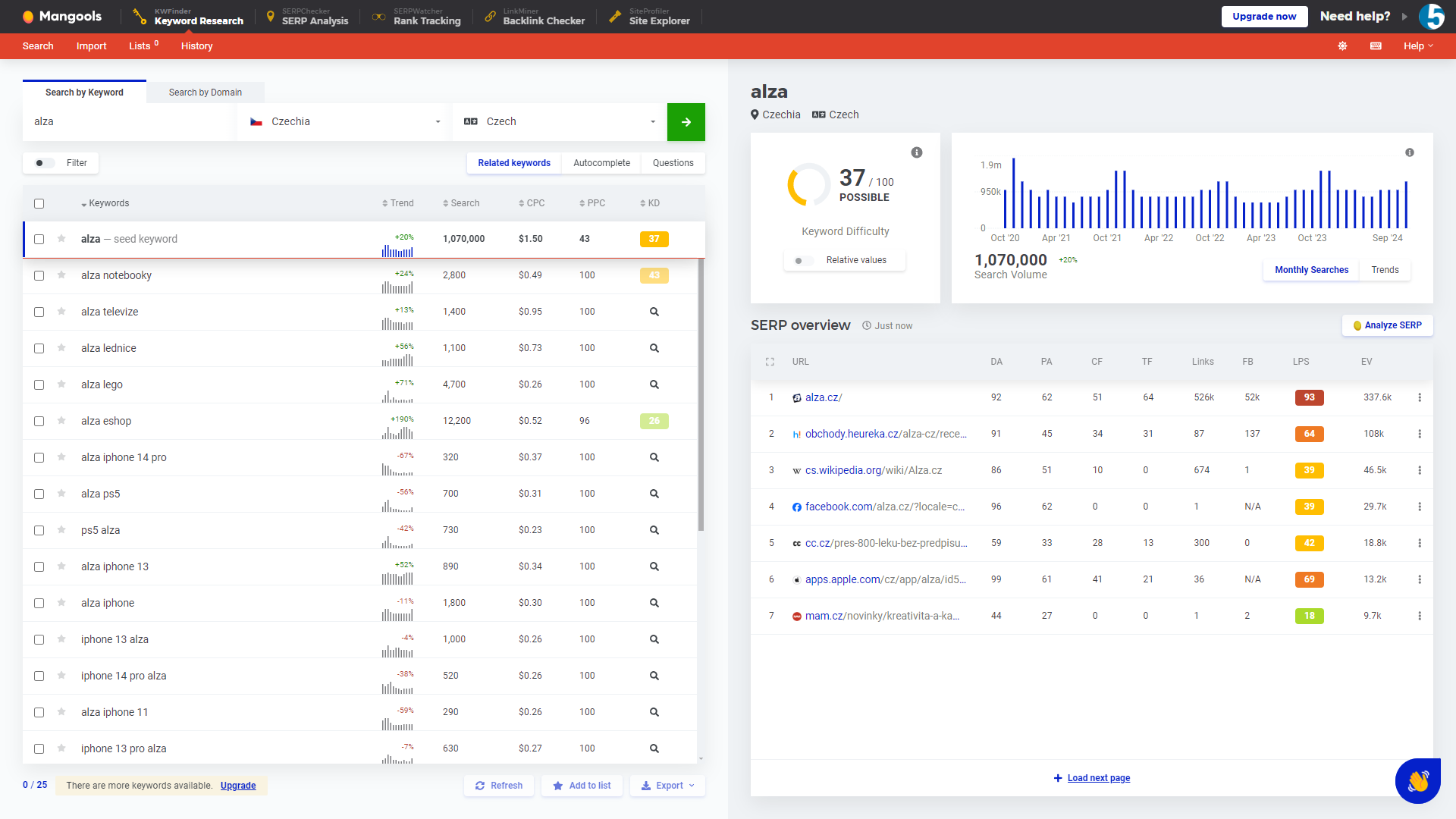Switch to Autocomplete tab
The image size is (1456, 819).
click(601, 163)
